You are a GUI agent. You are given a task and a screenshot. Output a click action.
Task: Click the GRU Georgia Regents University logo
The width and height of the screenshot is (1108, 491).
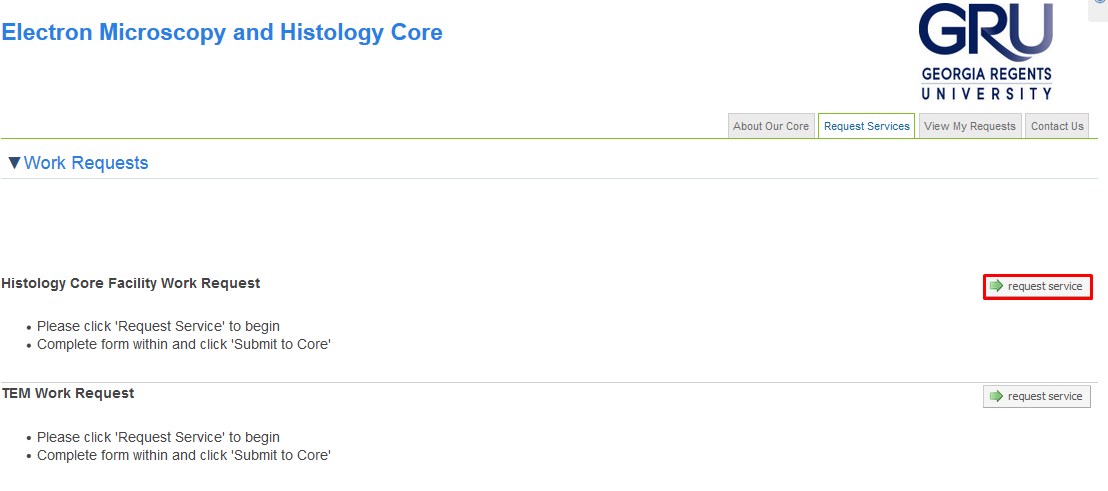(x=986, y=52)
